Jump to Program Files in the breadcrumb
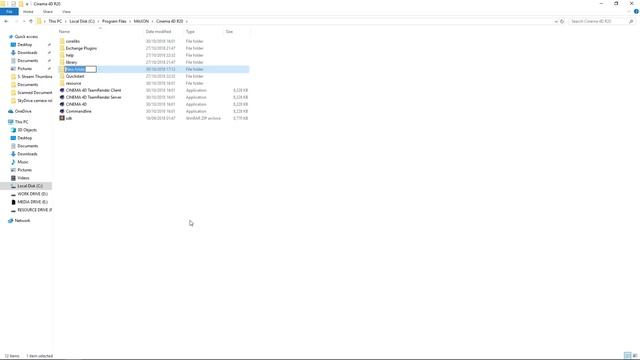The height and width of the screenshot is (360, 640). pyautogui.click(x=114, y=21)
